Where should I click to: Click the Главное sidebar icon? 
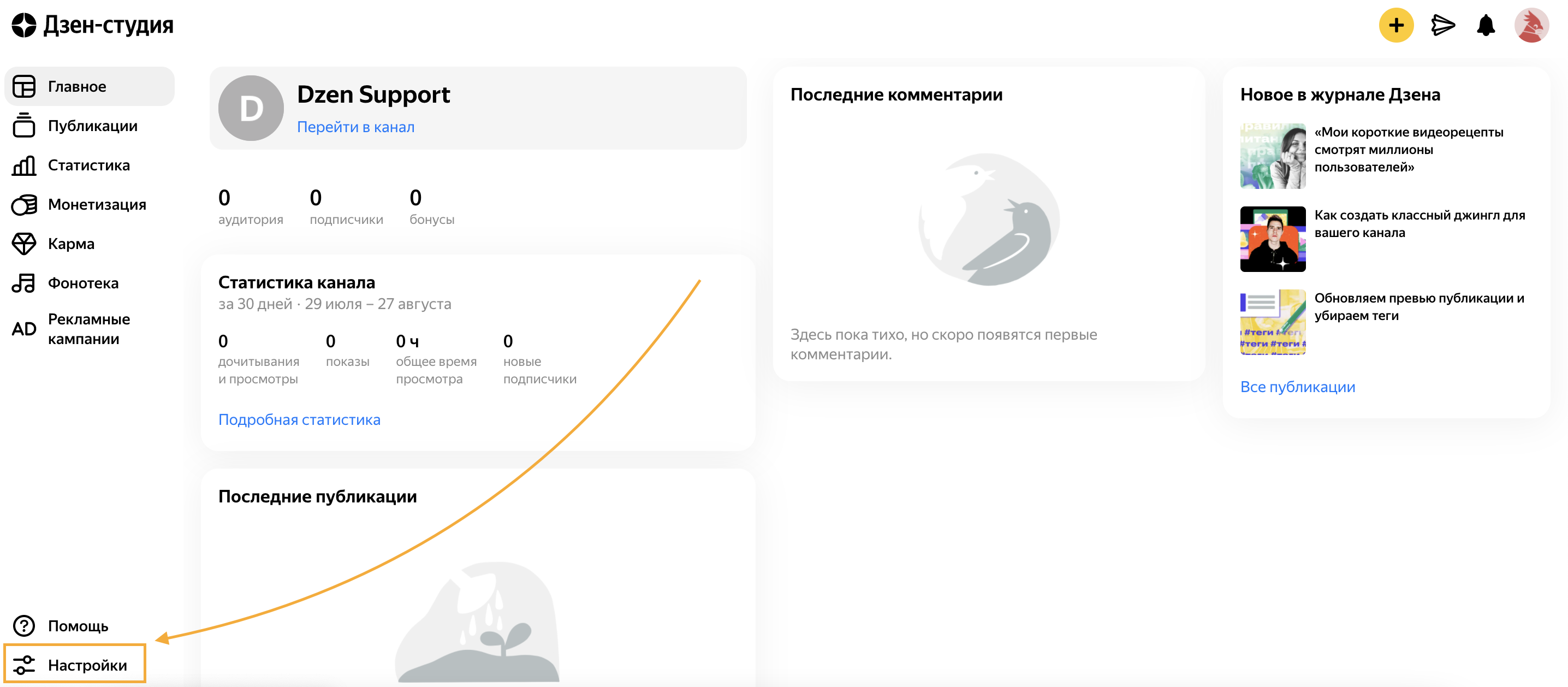[x=25, y=86]
